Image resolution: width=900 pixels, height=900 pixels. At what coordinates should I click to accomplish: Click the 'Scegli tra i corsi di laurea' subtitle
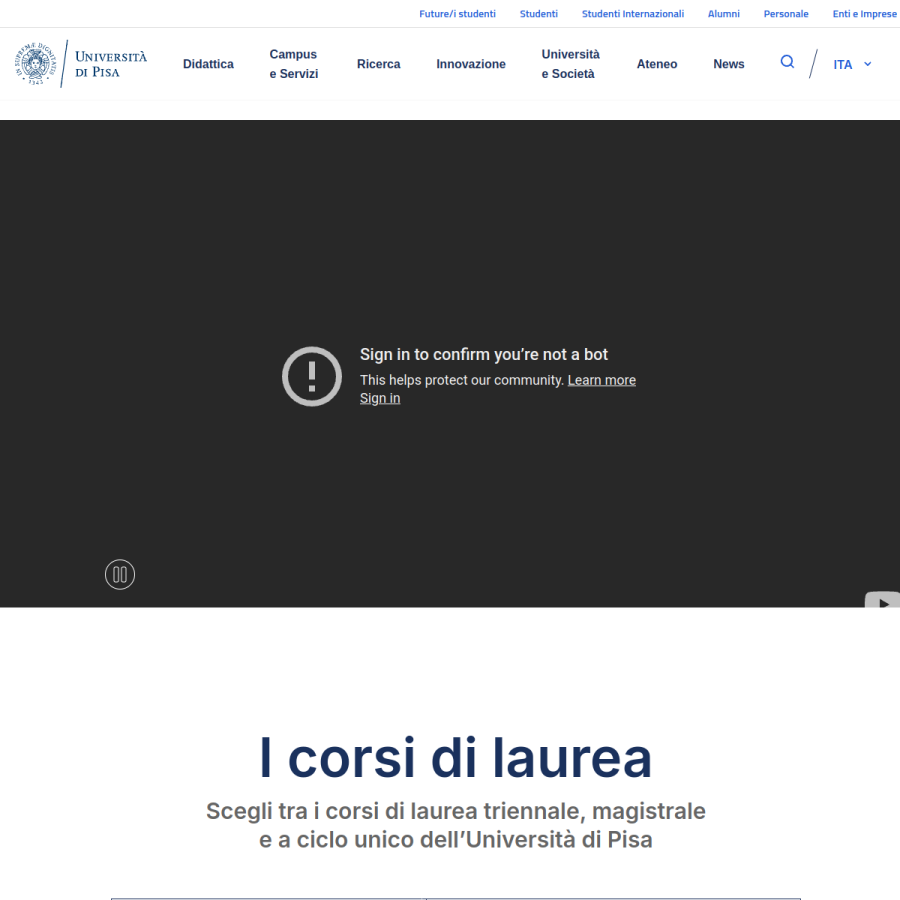point(456,825)
